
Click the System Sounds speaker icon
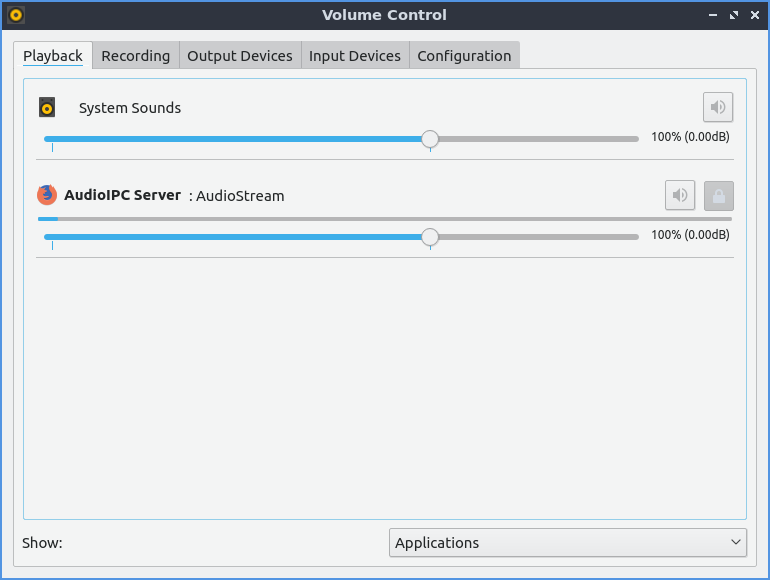tap(48, 107)
